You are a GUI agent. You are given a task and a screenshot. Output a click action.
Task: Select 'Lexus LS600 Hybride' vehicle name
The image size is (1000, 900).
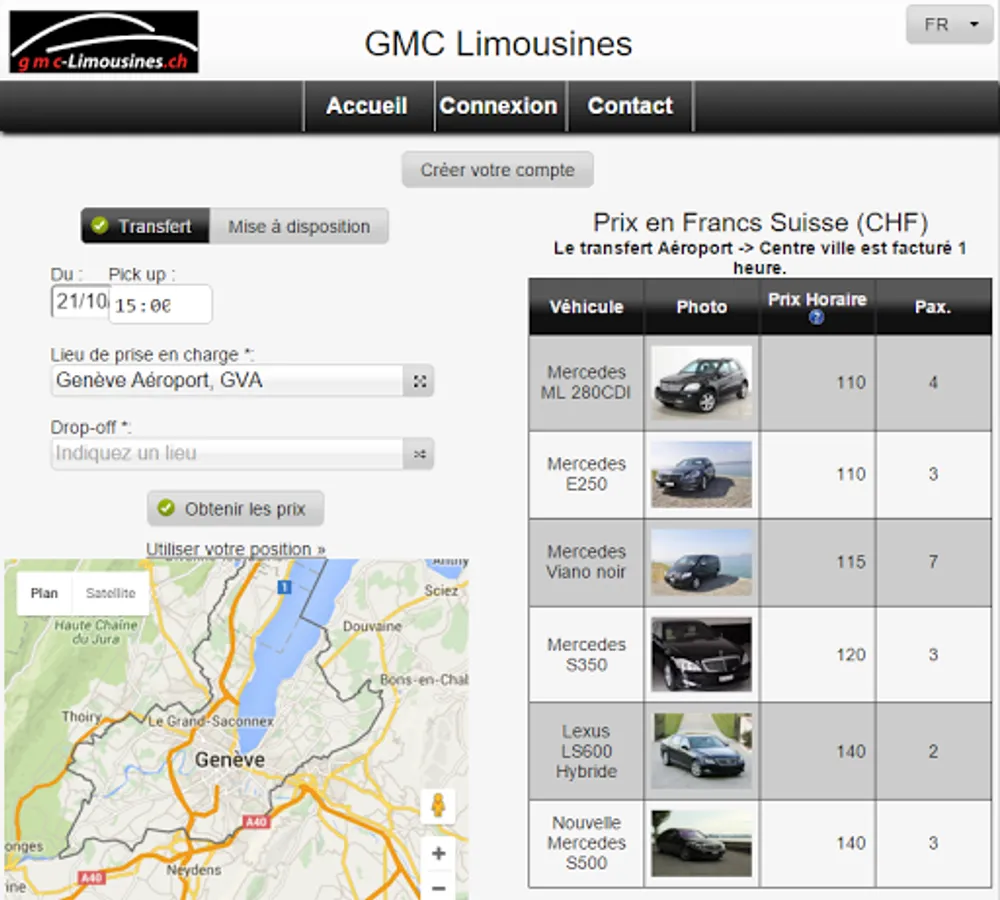tap(586, 751)
